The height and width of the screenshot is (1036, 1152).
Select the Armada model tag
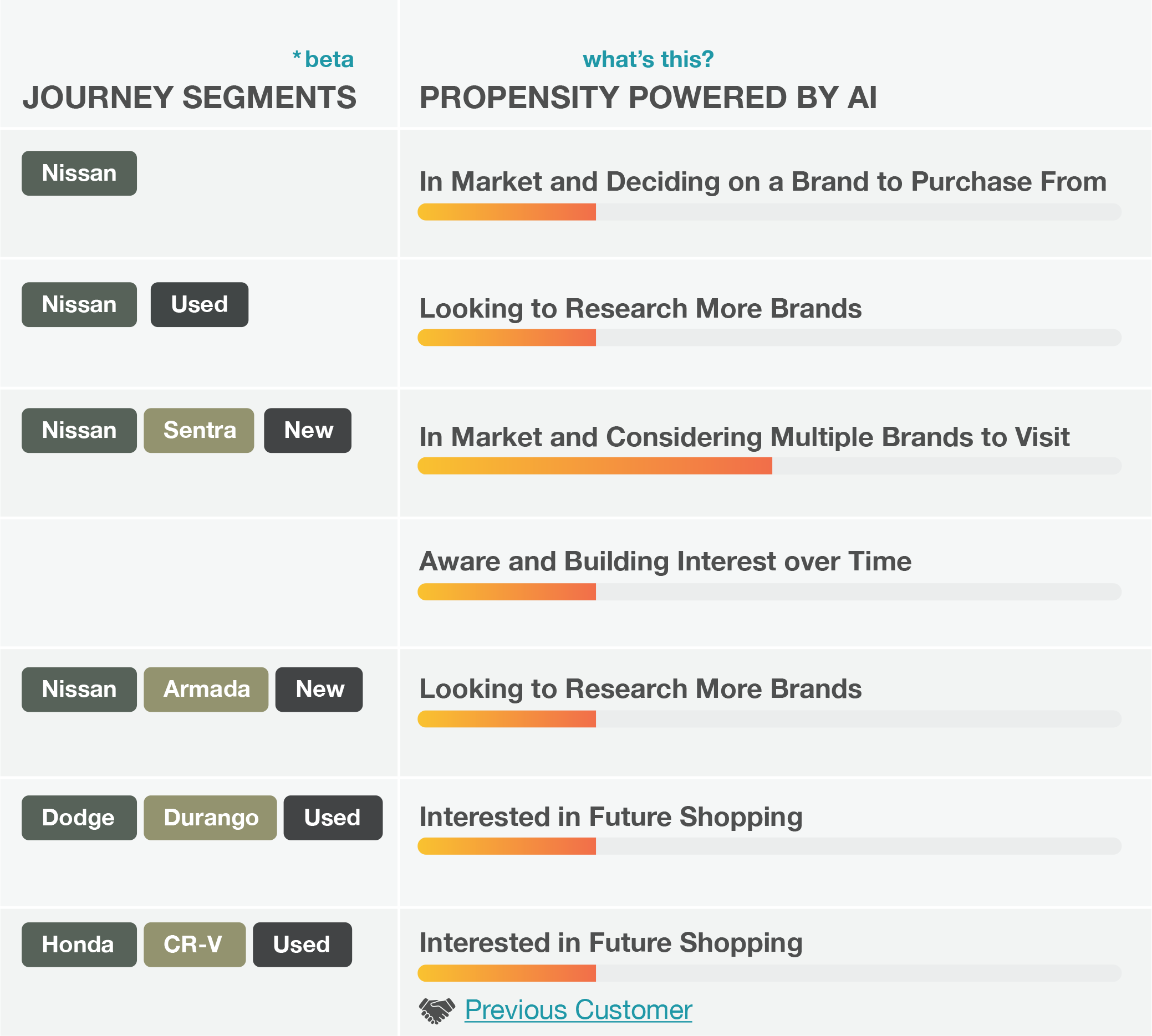pos(206,690)
